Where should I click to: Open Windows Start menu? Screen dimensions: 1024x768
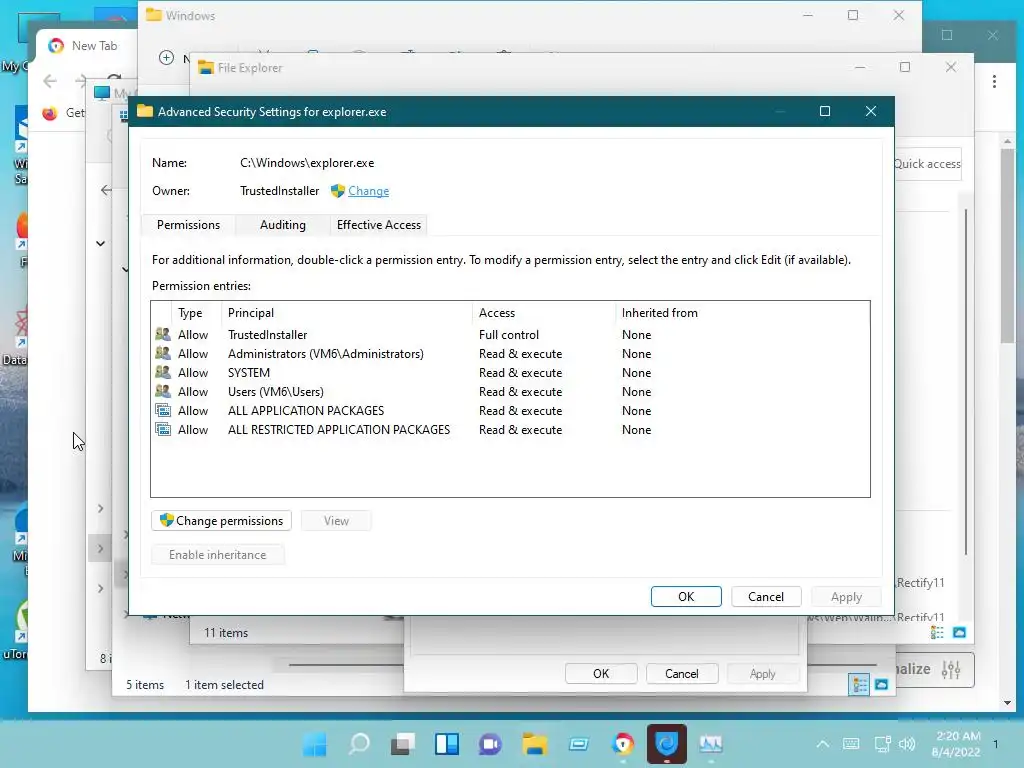coord(315,744)
